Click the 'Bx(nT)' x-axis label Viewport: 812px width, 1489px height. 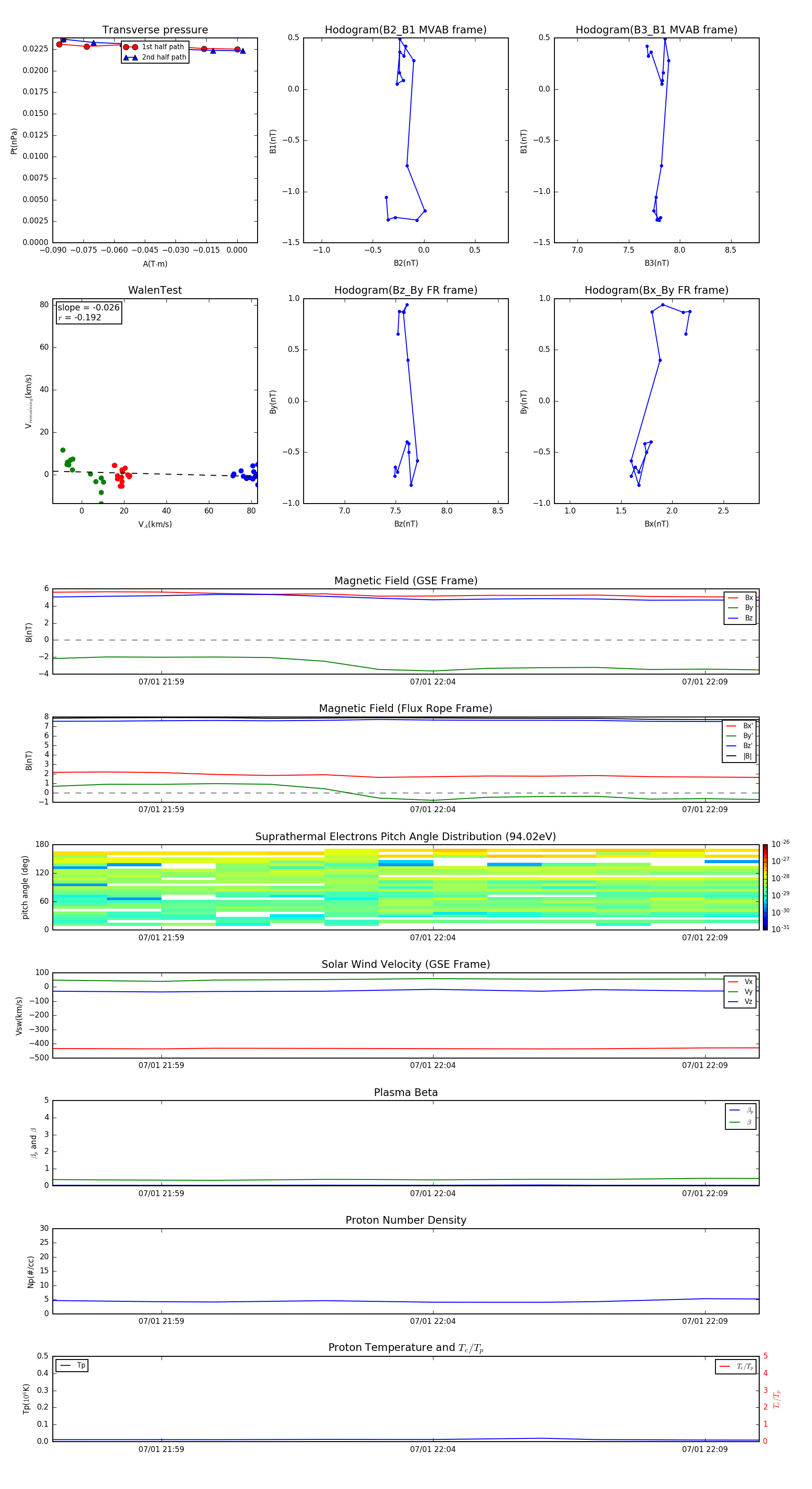[656, 524]
